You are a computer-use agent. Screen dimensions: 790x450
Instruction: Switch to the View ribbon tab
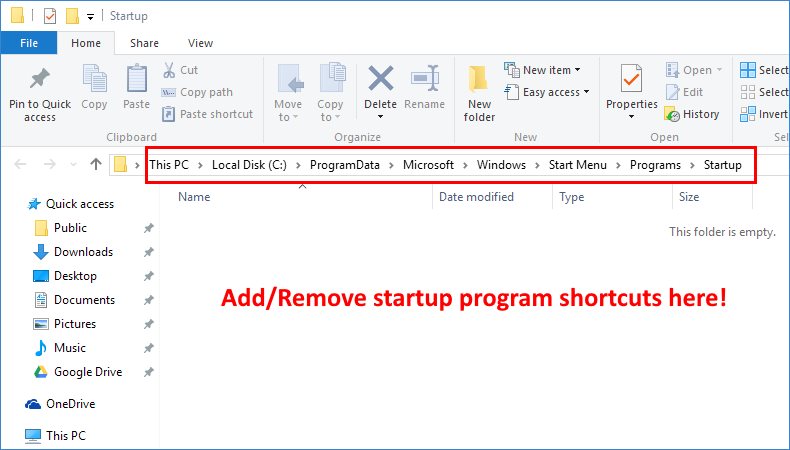click(200, 43)
